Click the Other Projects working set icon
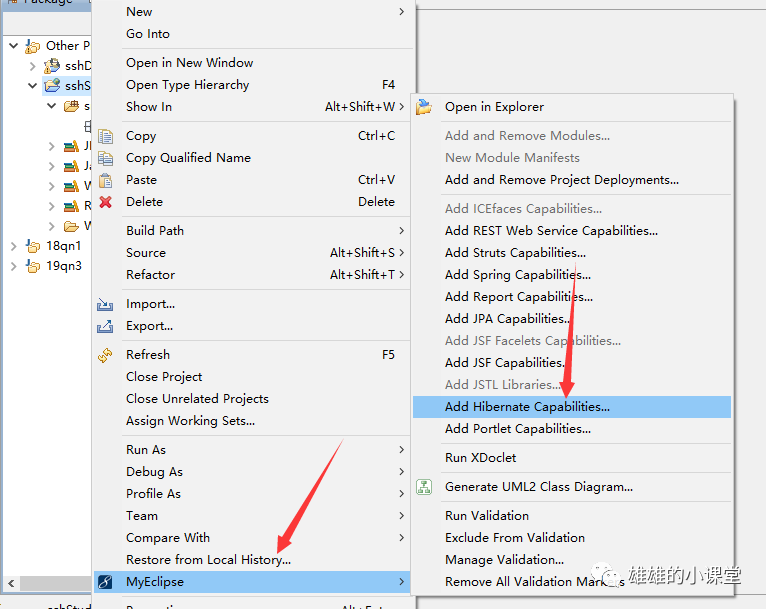Viewport: 766px width, 609px height. [x=33, y=46]
